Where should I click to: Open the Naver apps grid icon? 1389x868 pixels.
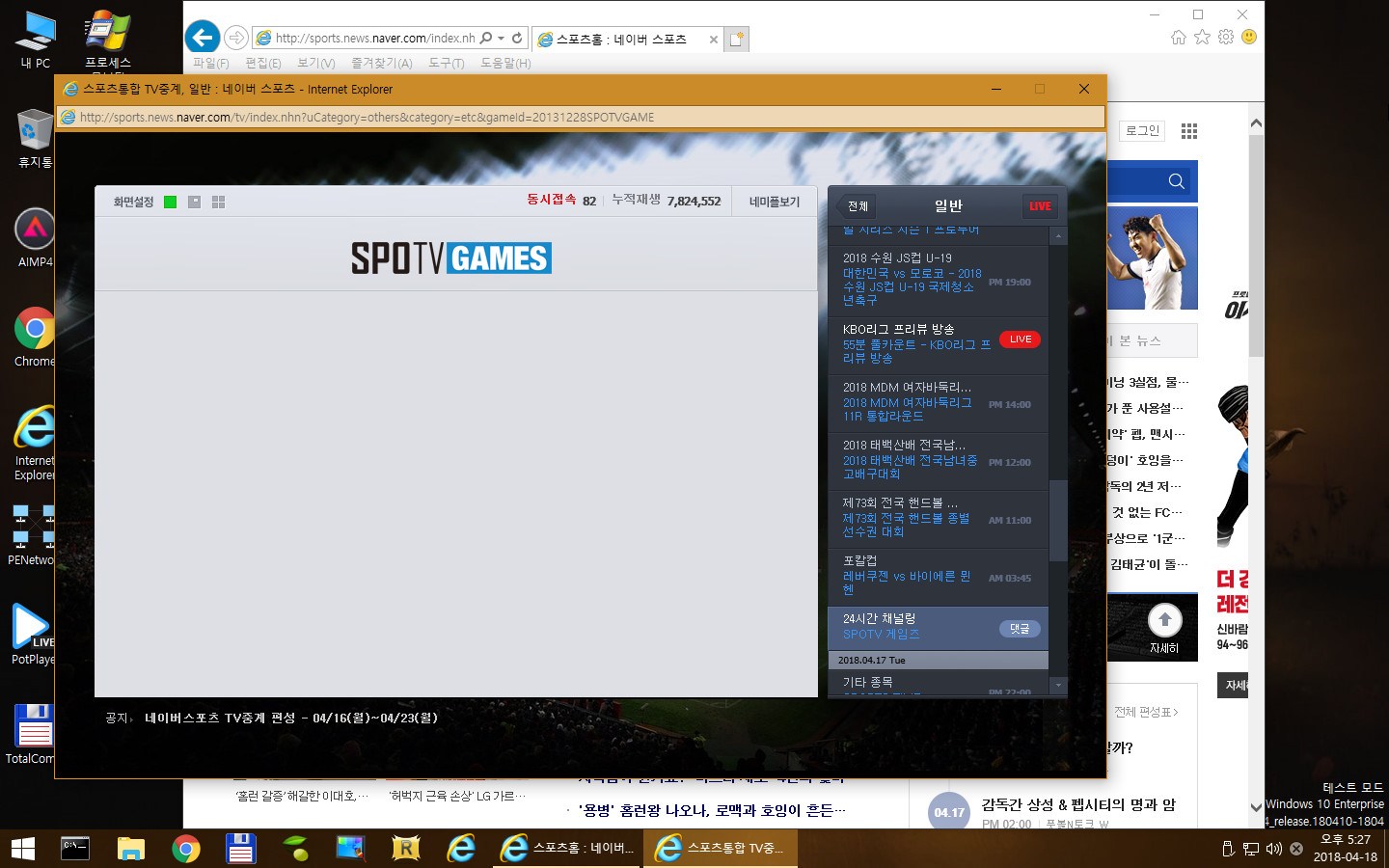tap(1189, 131)
